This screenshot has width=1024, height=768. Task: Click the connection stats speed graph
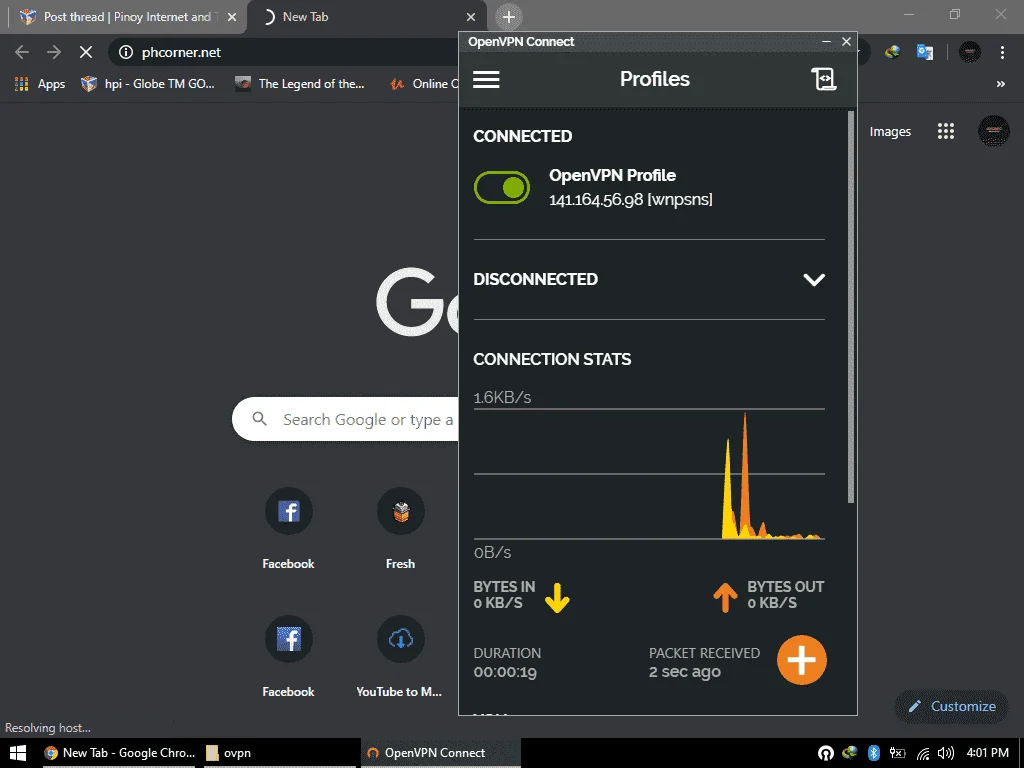coord(649,474)
